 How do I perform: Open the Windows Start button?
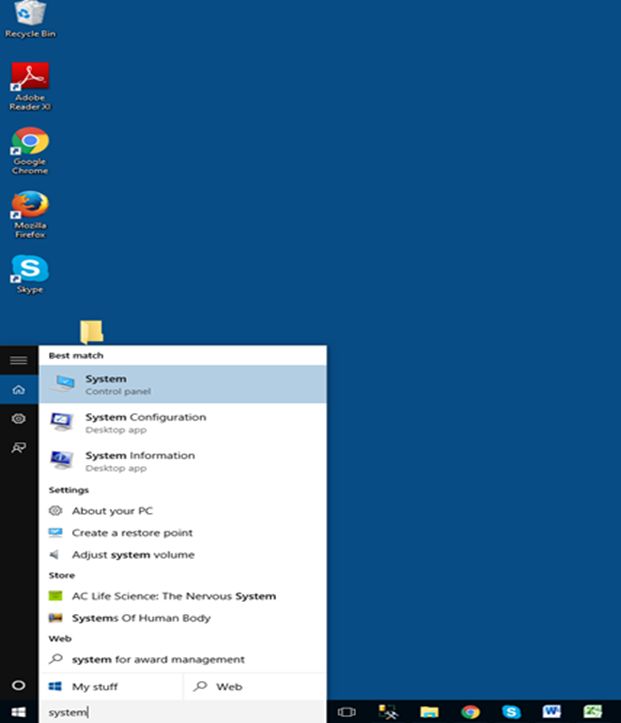tap(18, 712)
